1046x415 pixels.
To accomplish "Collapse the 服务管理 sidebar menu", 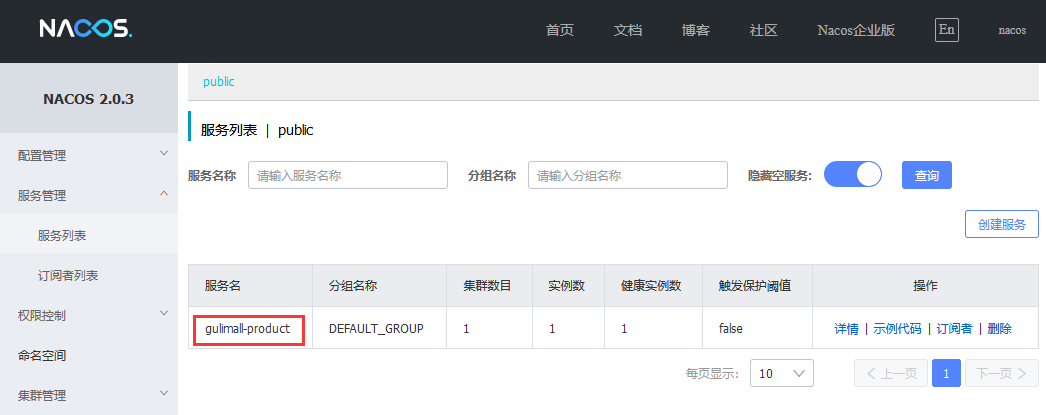I will (x=89, y=195).
